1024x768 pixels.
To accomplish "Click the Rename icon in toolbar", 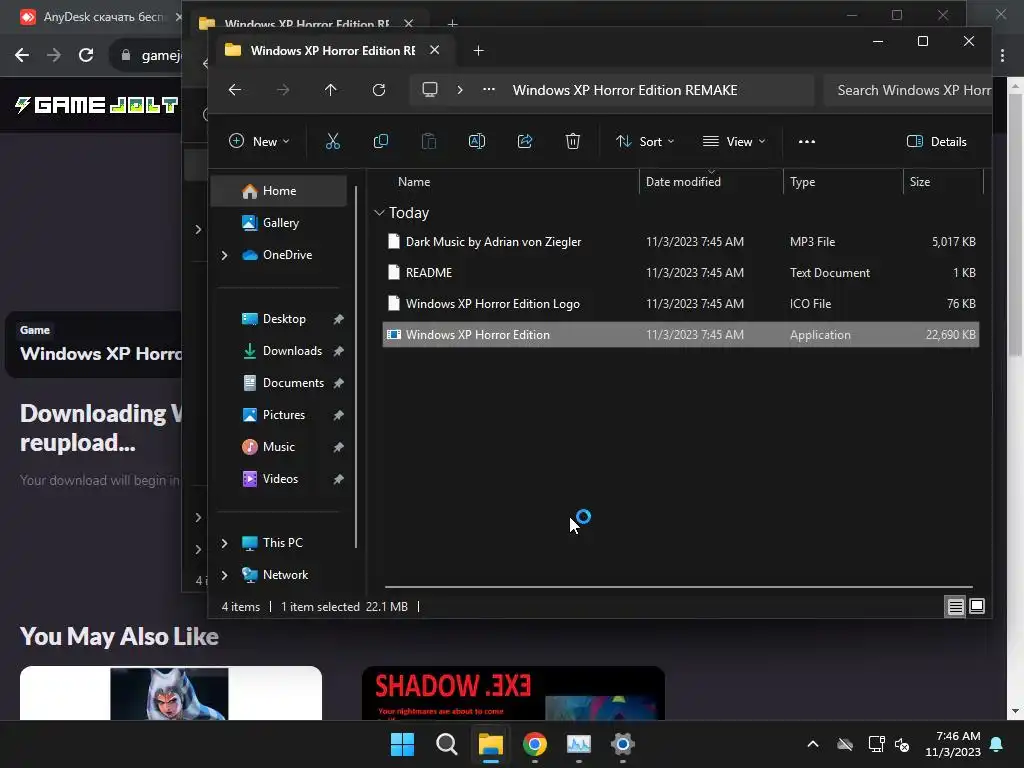I will coord(477,141).
